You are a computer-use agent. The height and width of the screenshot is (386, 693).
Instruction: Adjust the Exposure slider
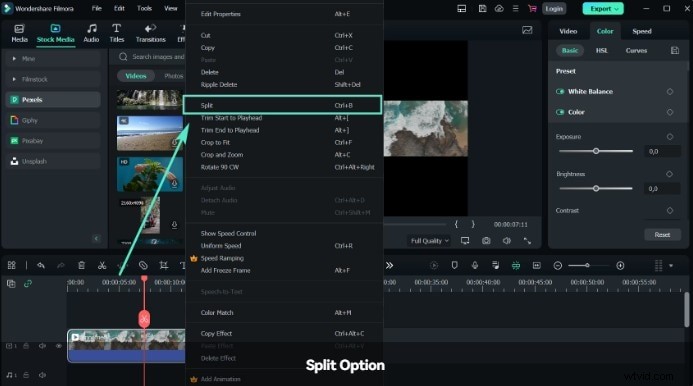[x=596, y=151]
